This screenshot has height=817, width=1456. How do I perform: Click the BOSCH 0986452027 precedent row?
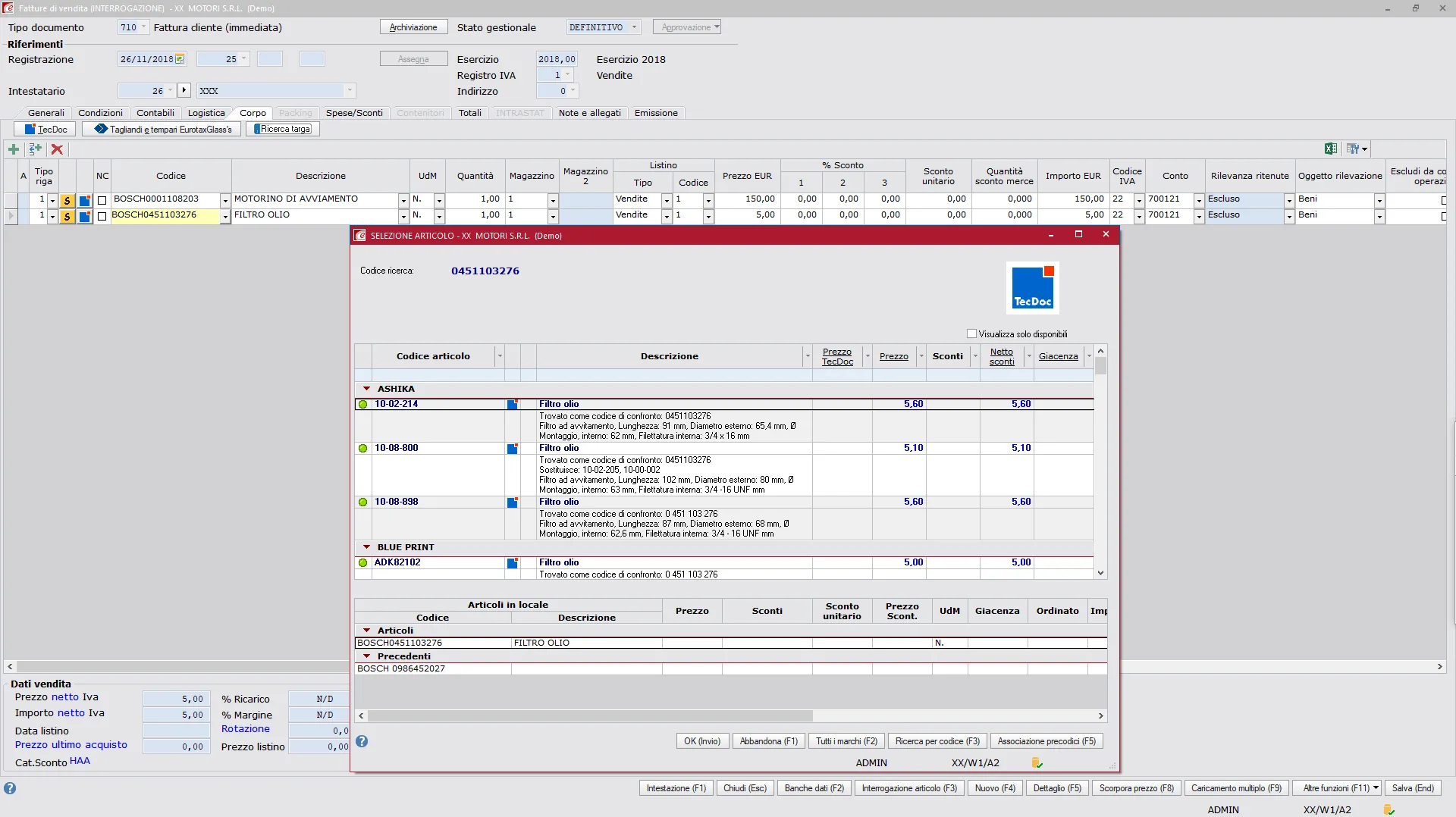pyautogui.click(x=730, y=669)
